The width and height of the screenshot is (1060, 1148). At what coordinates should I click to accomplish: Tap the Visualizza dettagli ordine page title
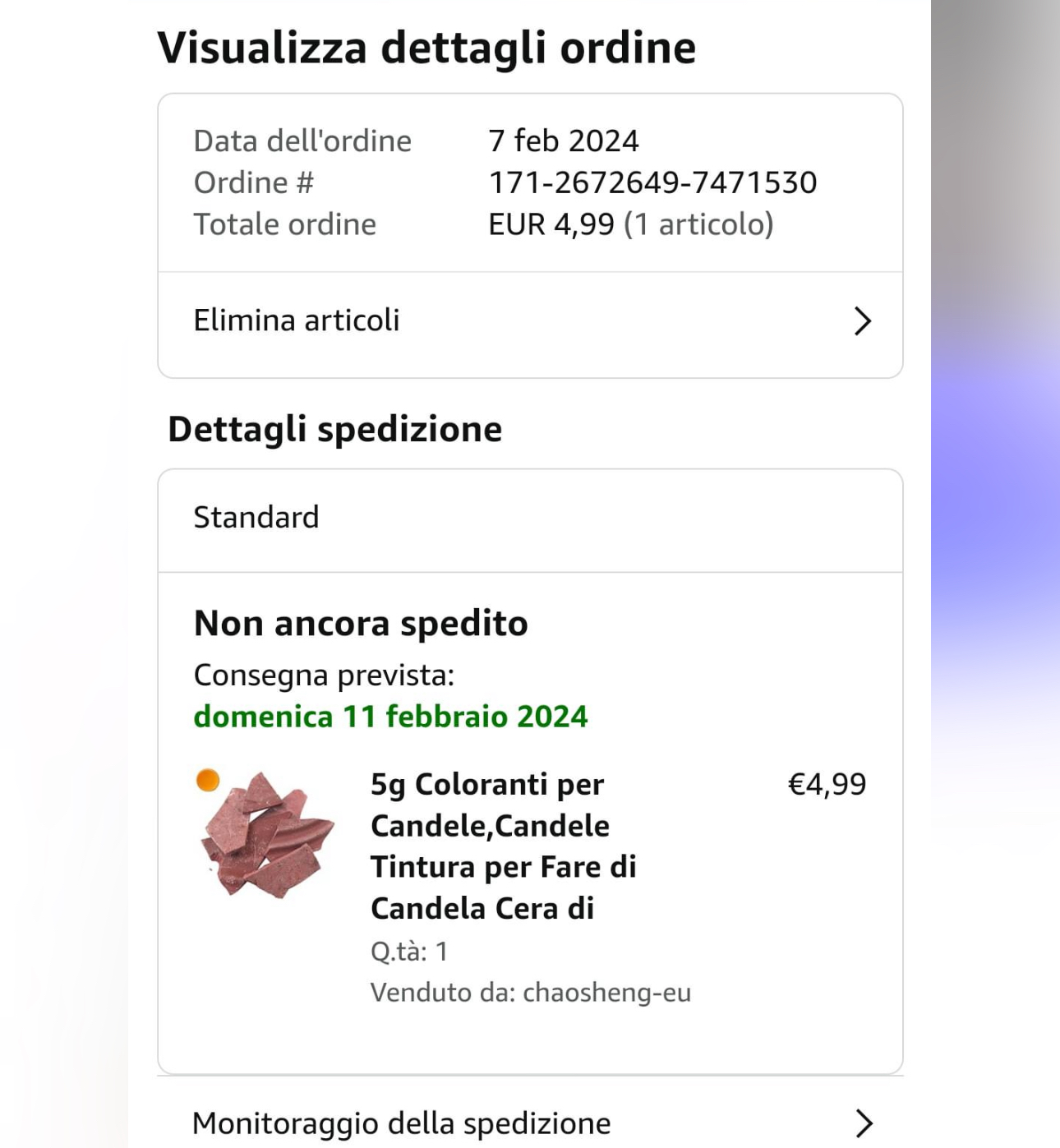point(426,47)
